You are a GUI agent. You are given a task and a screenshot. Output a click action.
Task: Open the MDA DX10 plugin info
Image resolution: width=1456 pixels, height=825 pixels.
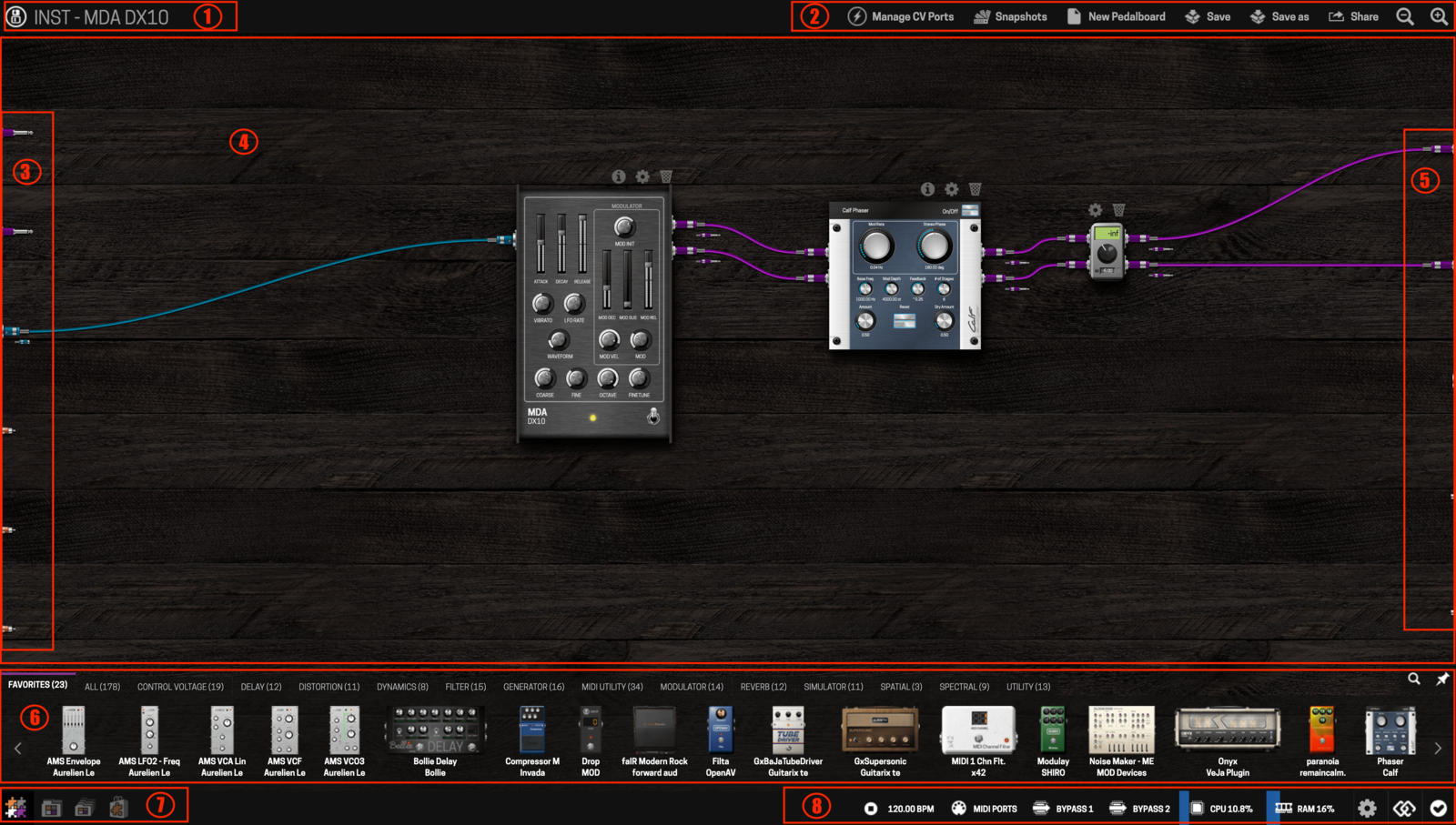click(x=619, y=176)
